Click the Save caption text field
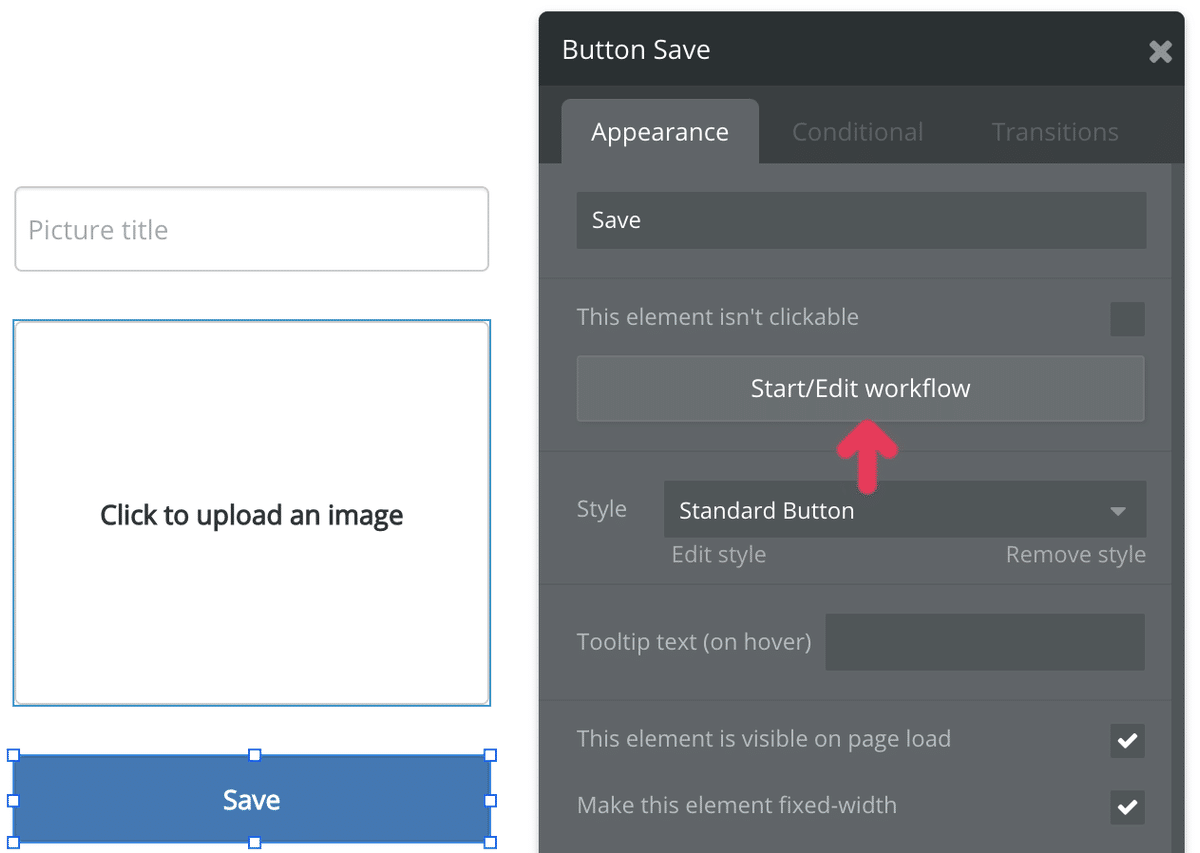The height and width of the screenshot is (853, 1200). [x=861, y=220]
